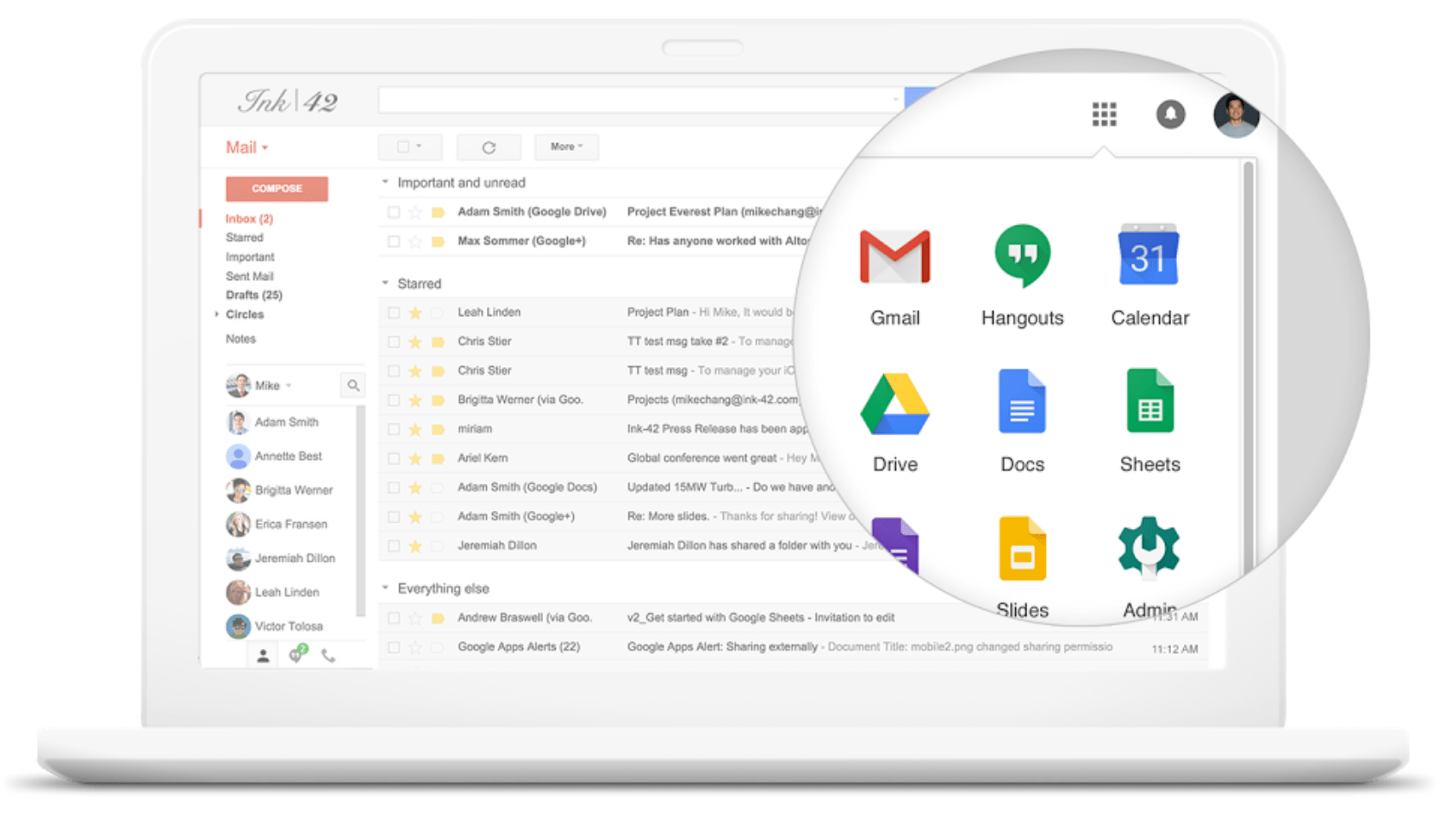Open the Starred label in sidebar

pyautogui.click(x=245, y=238)
